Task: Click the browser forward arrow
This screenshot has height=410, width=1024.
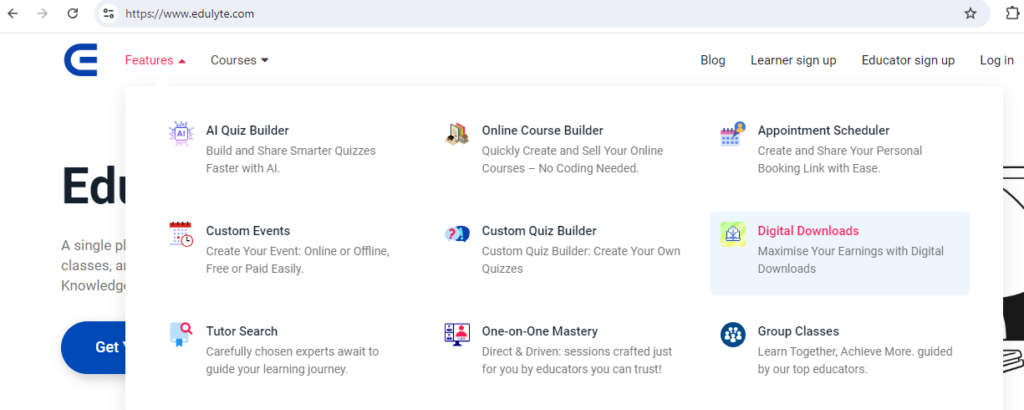Action: (42, 13)
